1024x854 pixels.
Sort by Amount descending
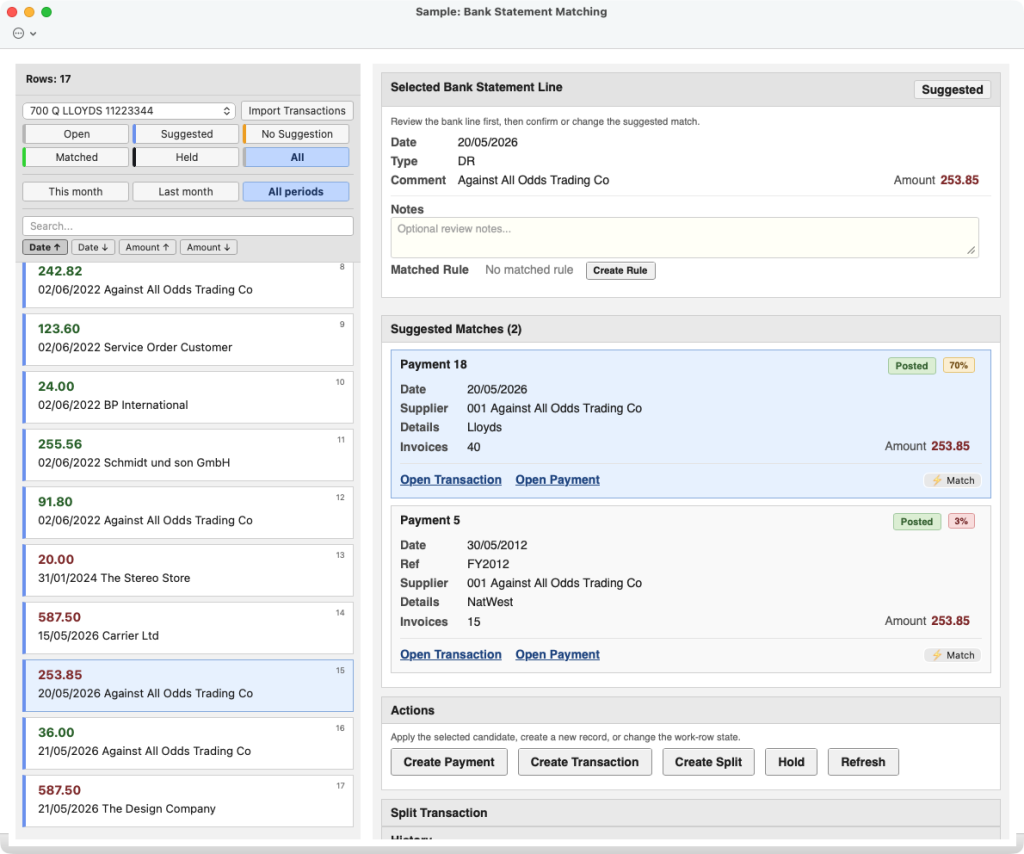click(x=208, y=247)
